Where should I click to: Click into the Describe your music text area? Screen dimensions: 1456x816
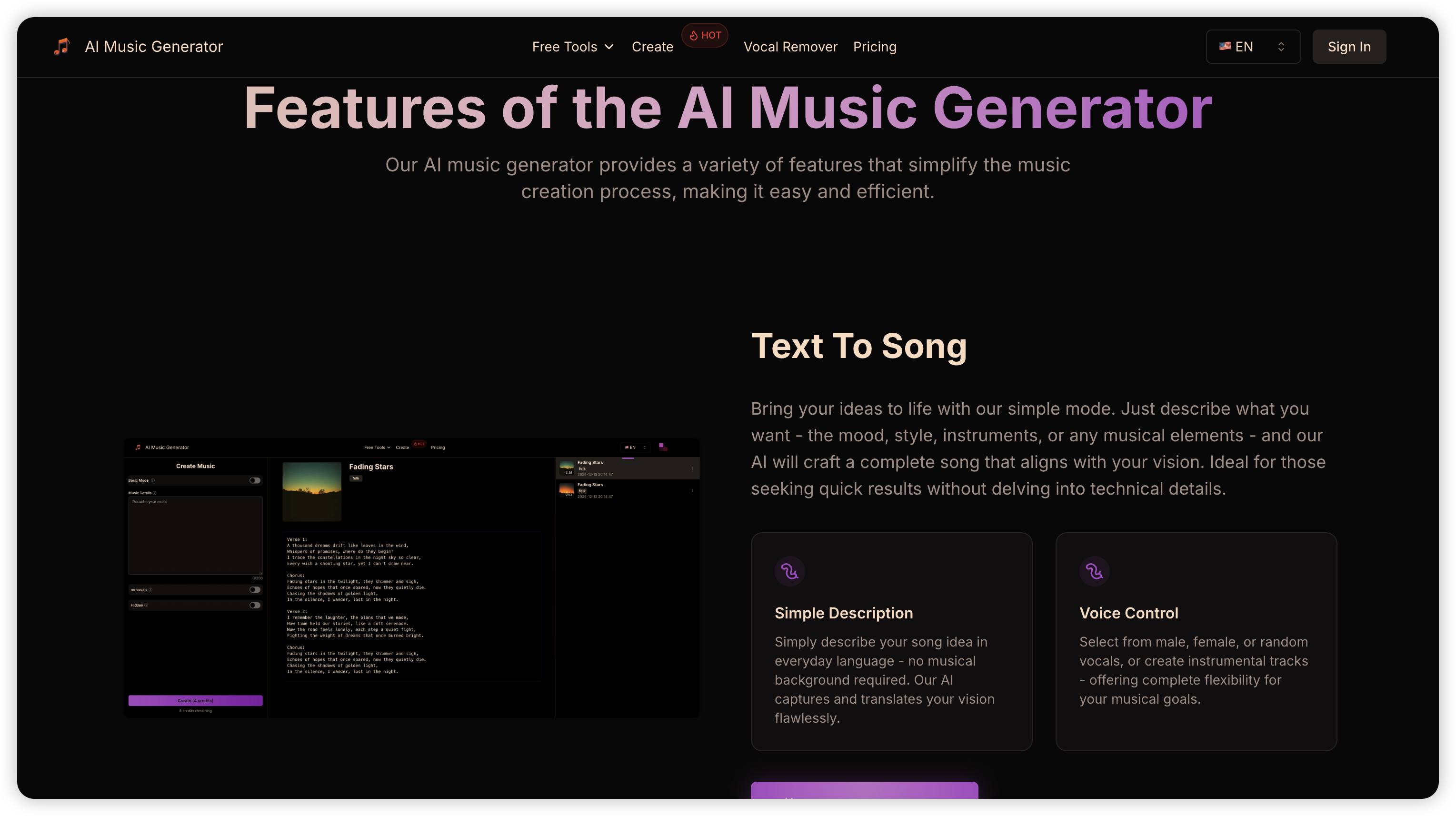point(195,536)
